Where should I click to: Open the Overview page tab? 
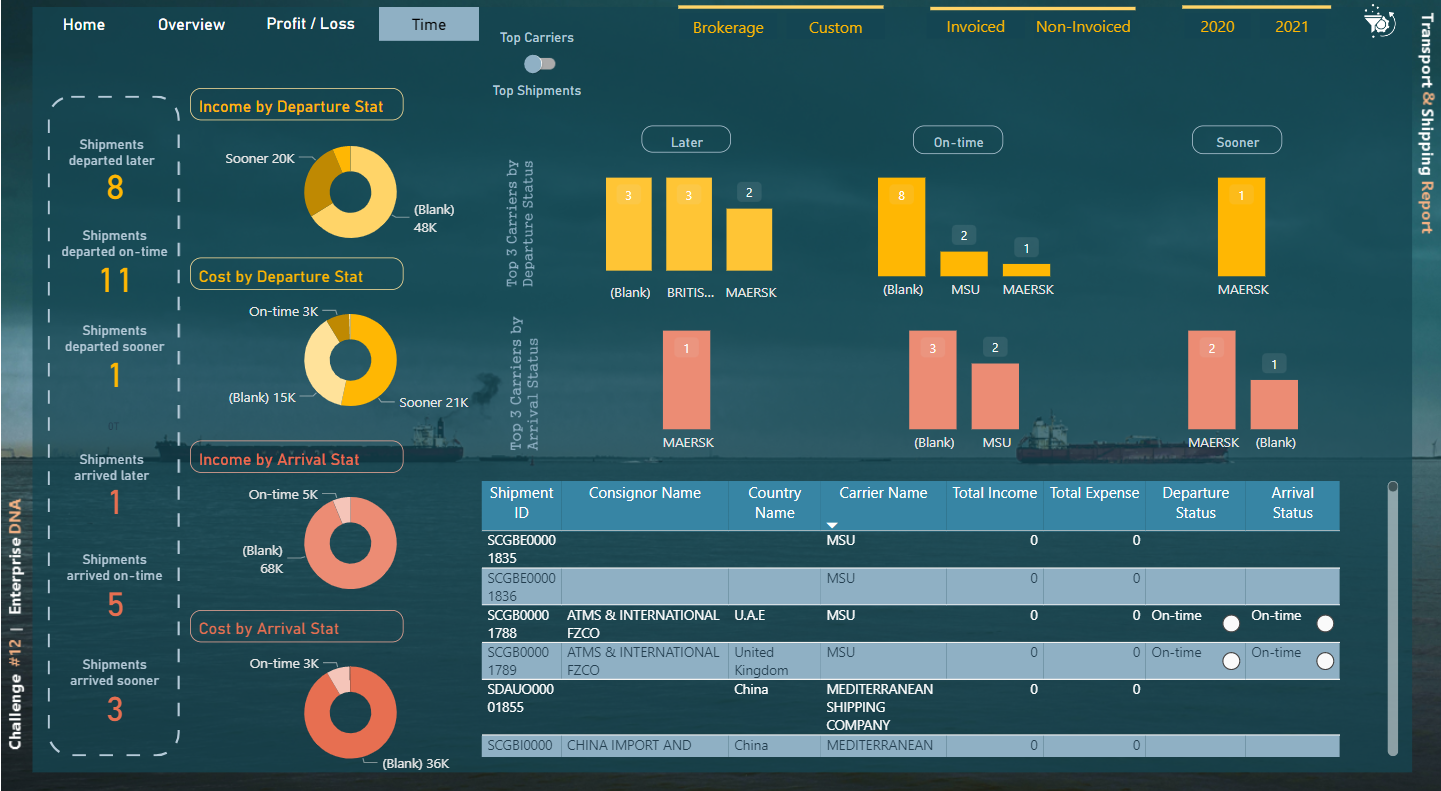191,24
